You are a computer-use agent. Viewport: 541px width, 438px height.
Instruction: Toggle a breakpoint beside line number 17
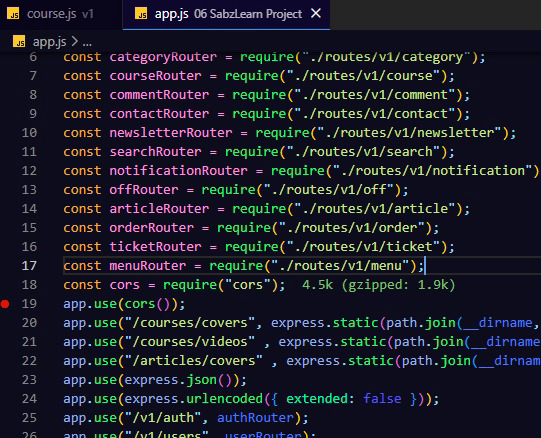pos(5,266)
